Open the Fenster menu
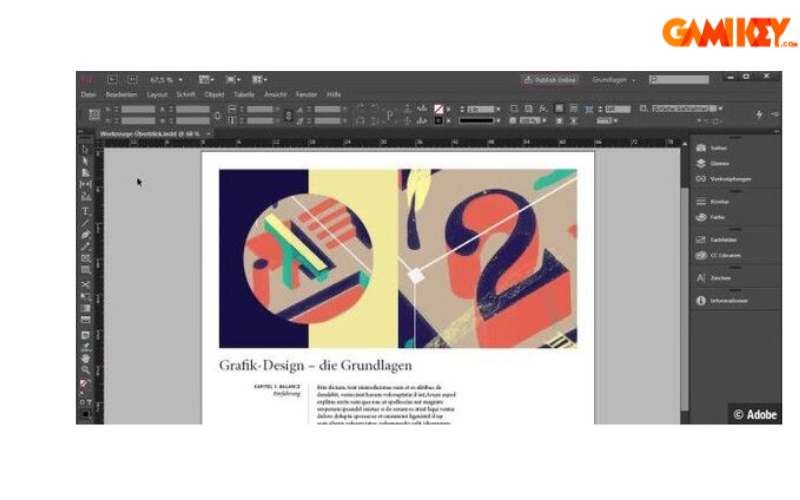 308,94
